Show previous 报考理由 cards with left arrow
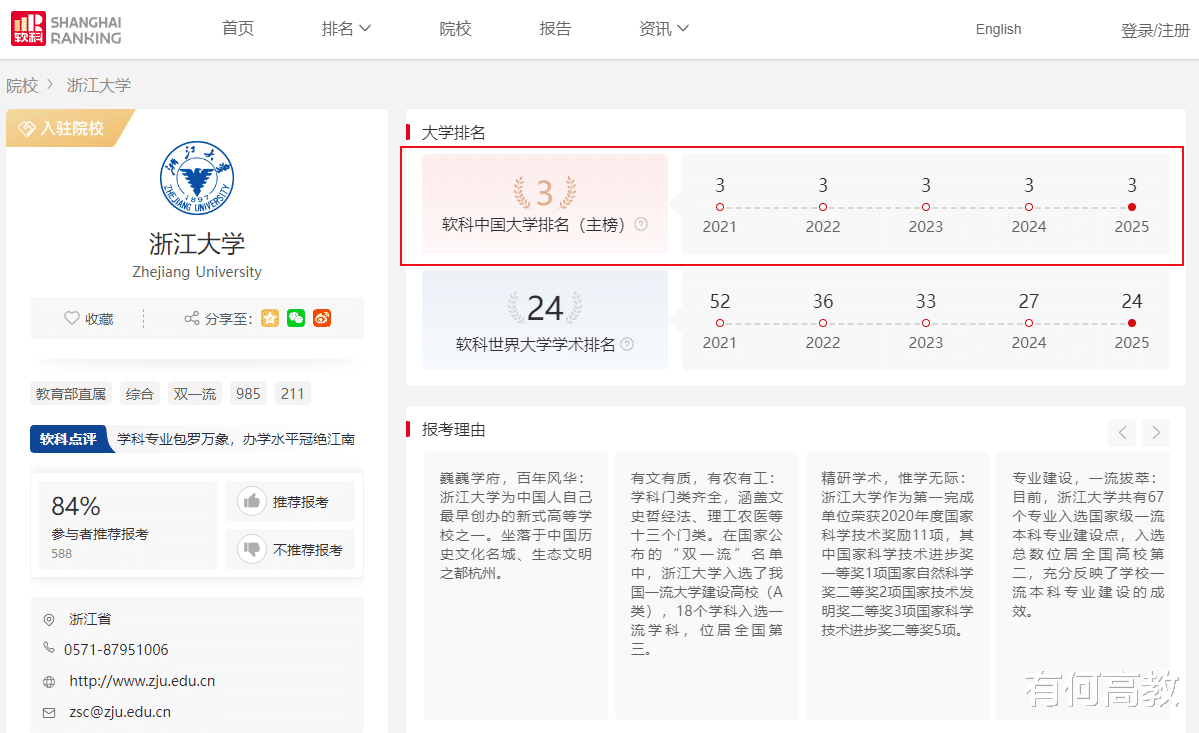 (x=1122, y=433)
